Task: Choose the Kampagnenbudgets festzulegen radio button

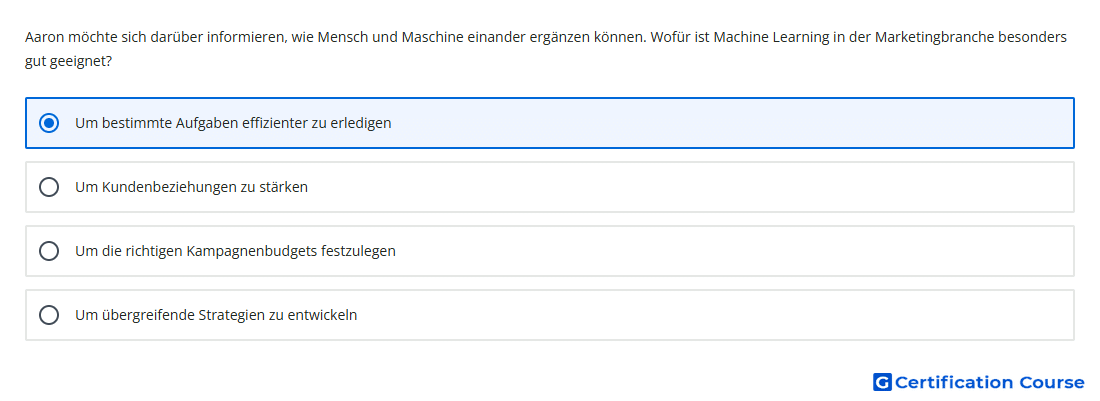Action: 48,251
